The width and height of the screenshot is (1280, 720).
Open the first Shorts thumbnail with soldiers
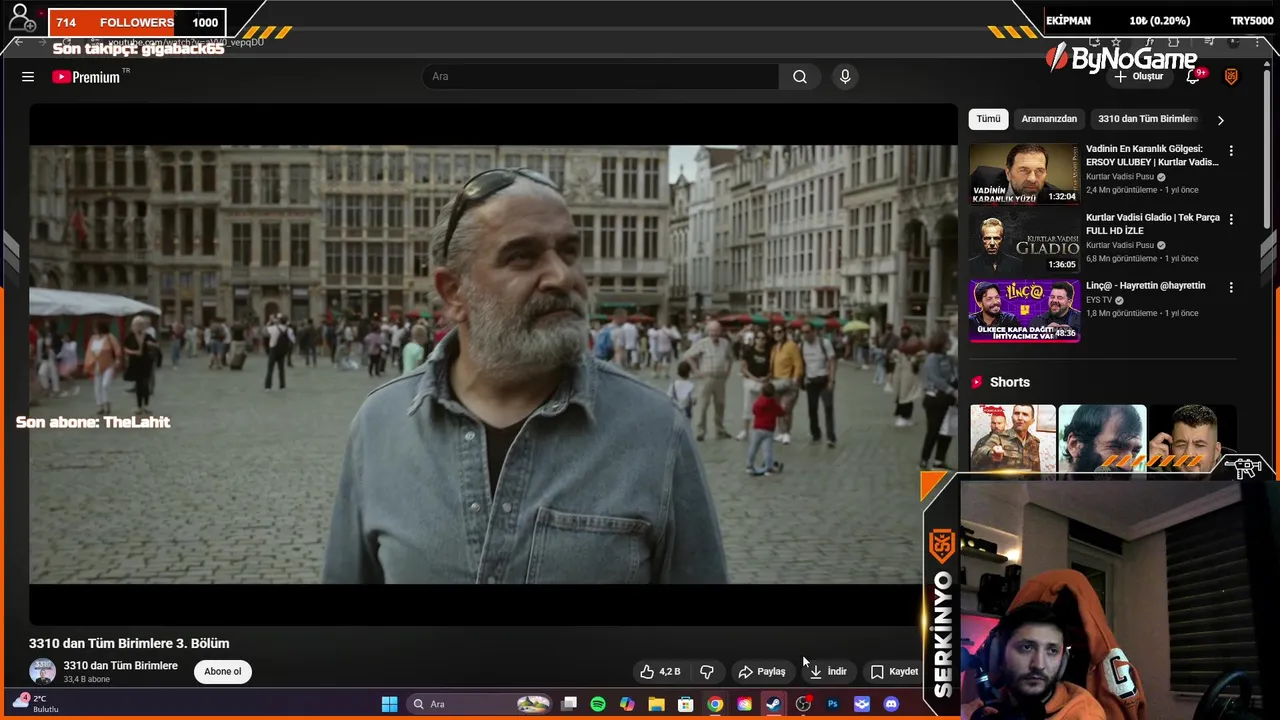point(1013,438)
